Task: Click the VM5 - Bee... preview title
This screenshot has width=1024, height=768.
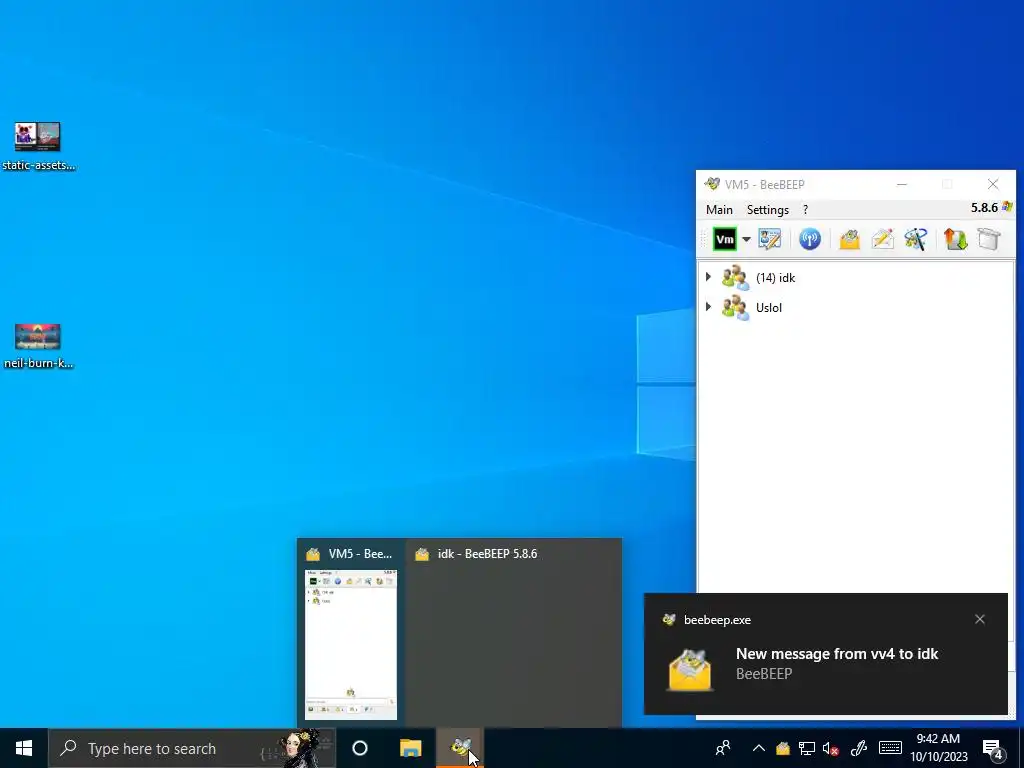Action: [x=360, y=554]
